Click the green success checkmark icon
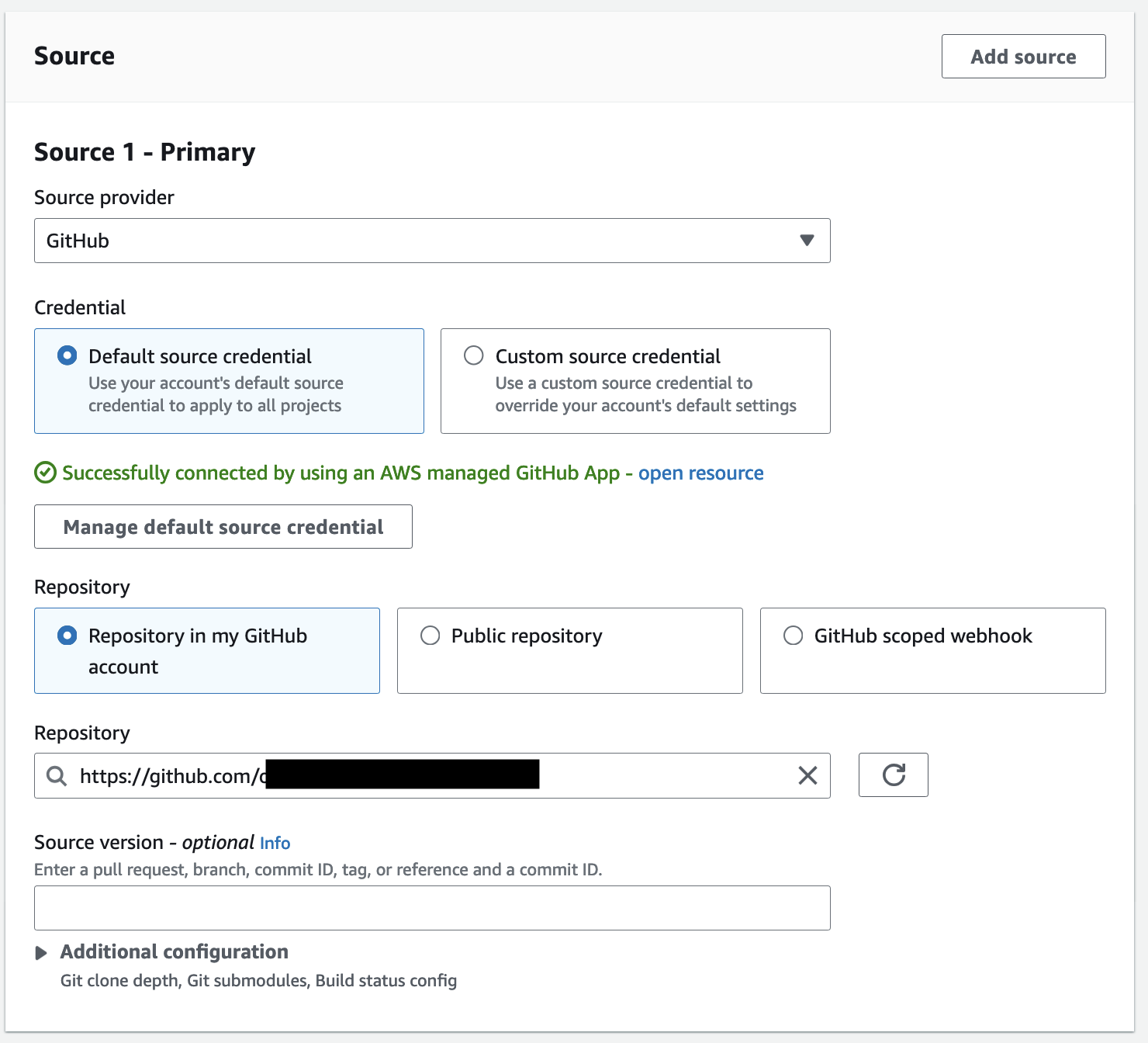Screen dimensions: 1148x1043 point(46,473)
